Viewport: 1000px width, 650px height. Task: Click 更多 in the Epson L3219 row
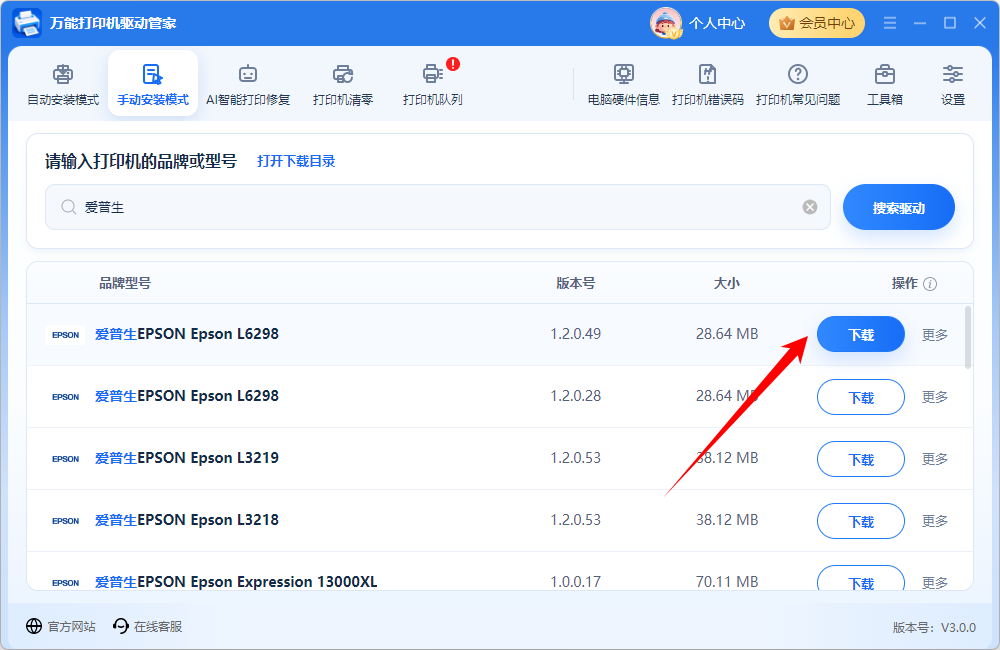(935, 459)
